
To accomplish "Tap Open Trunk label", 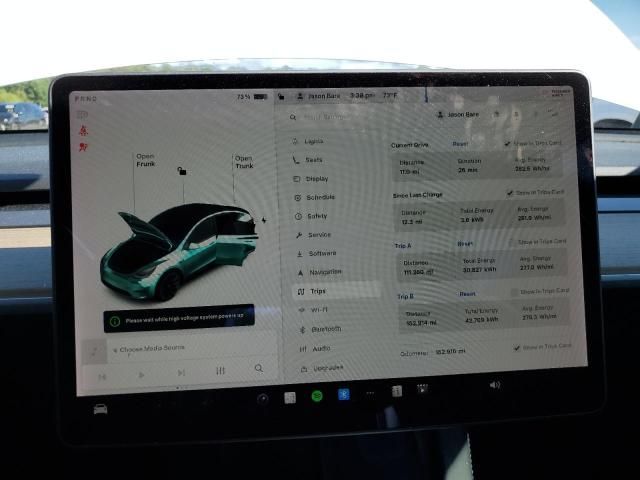I will pos(244,161).
